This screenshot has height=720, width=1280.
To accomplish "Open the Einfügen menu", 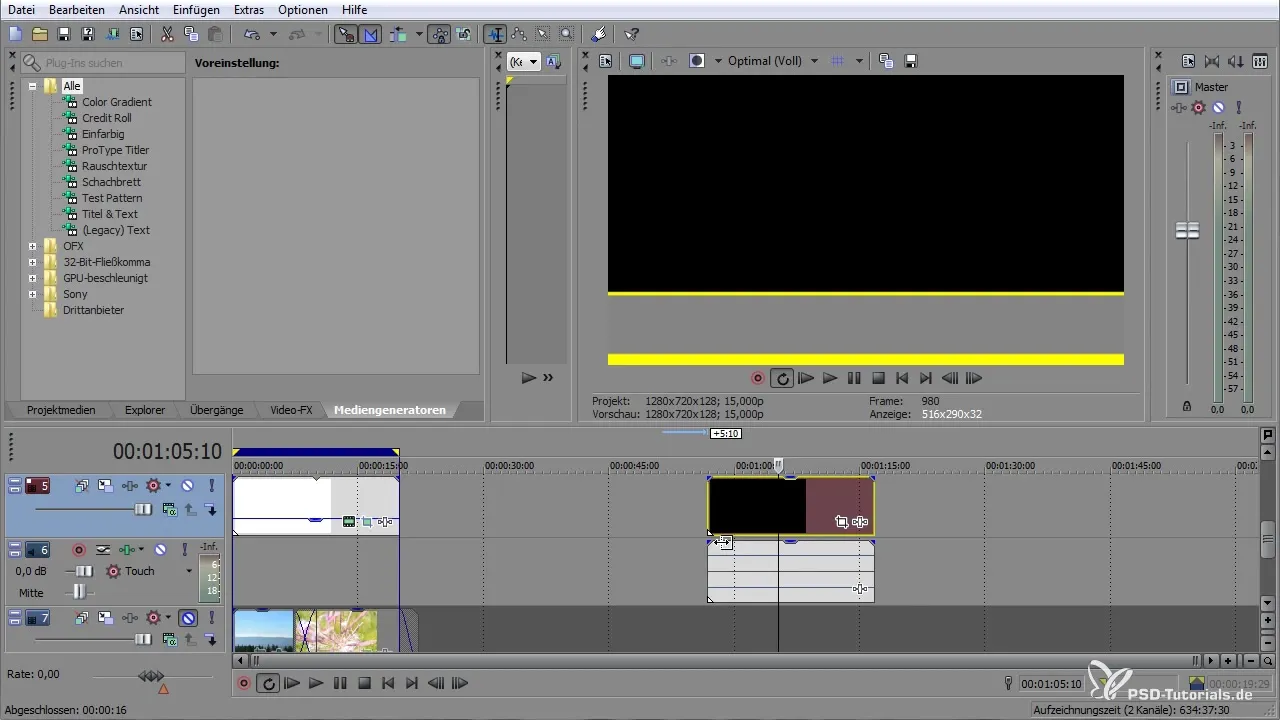I will click(x=196, y=9).
